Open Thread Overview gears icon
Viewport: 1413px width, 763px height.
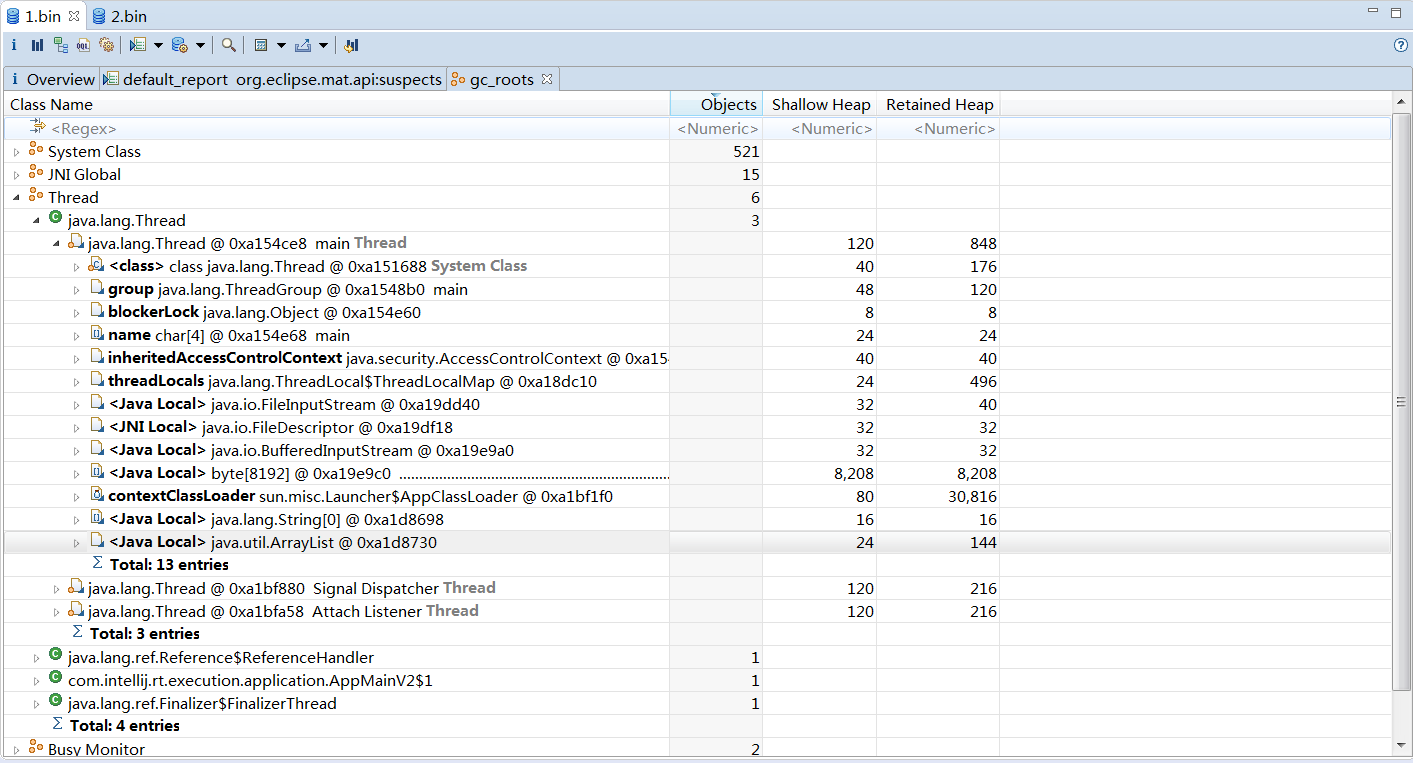106,45
